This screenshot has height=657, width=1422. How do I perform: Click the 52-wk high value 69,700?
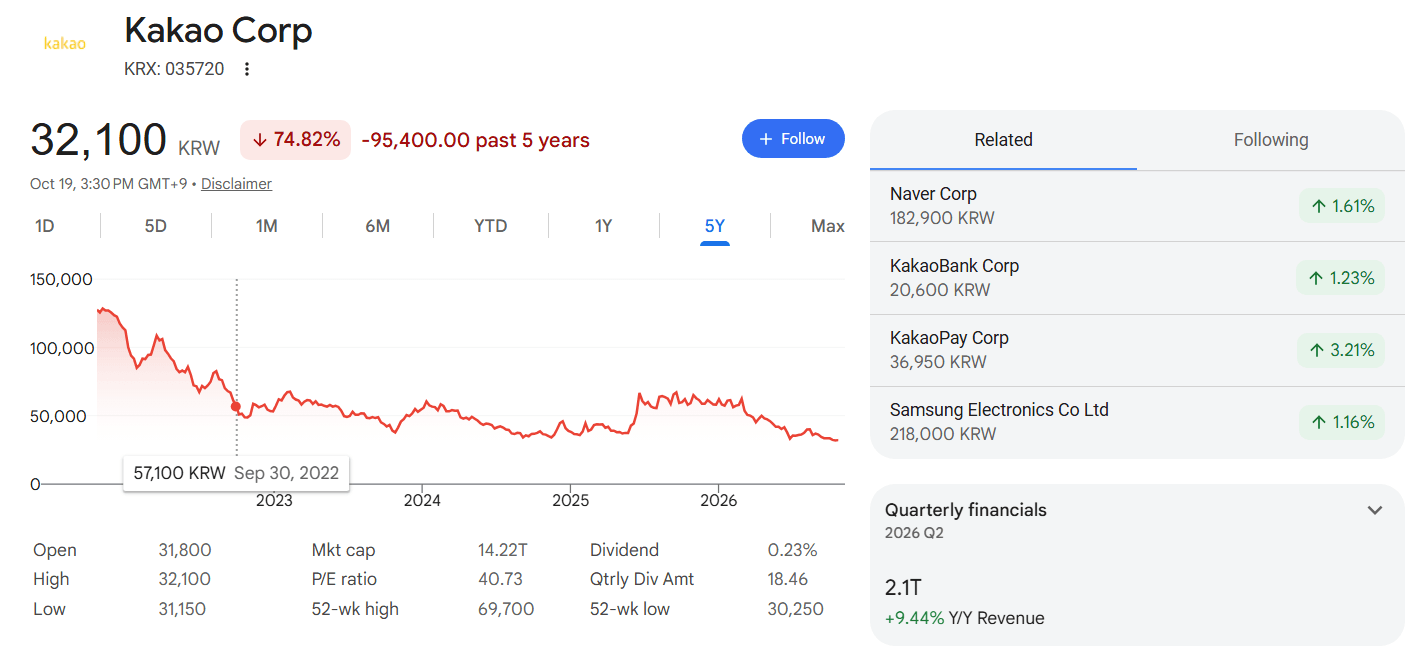(x=506, y=609)
